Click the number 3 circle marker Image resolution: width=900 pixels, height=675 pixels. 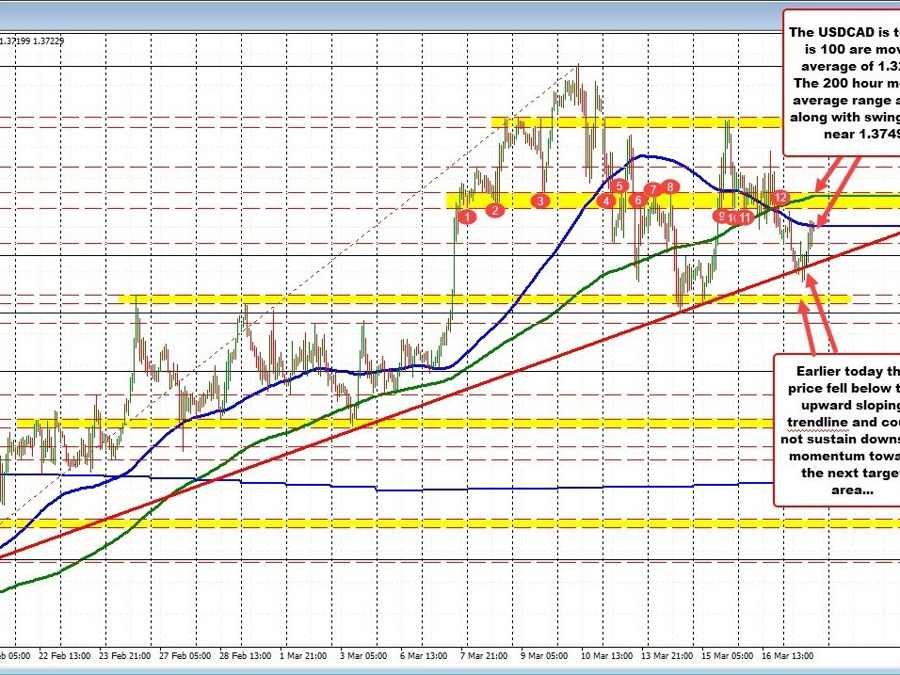pyautogui.click(x=540, y=200)
